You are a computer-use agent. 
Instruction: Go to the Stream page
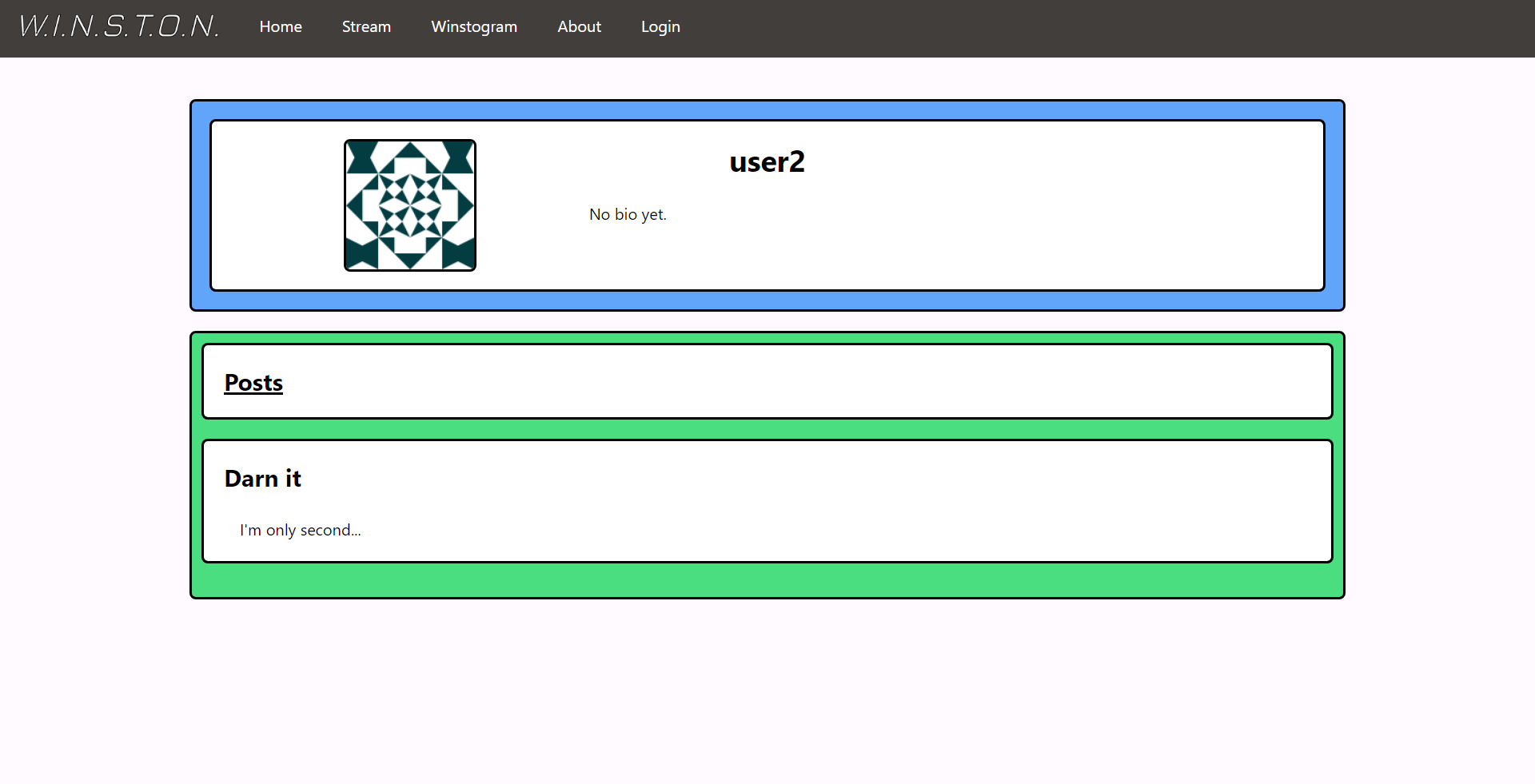click(366, 26)
